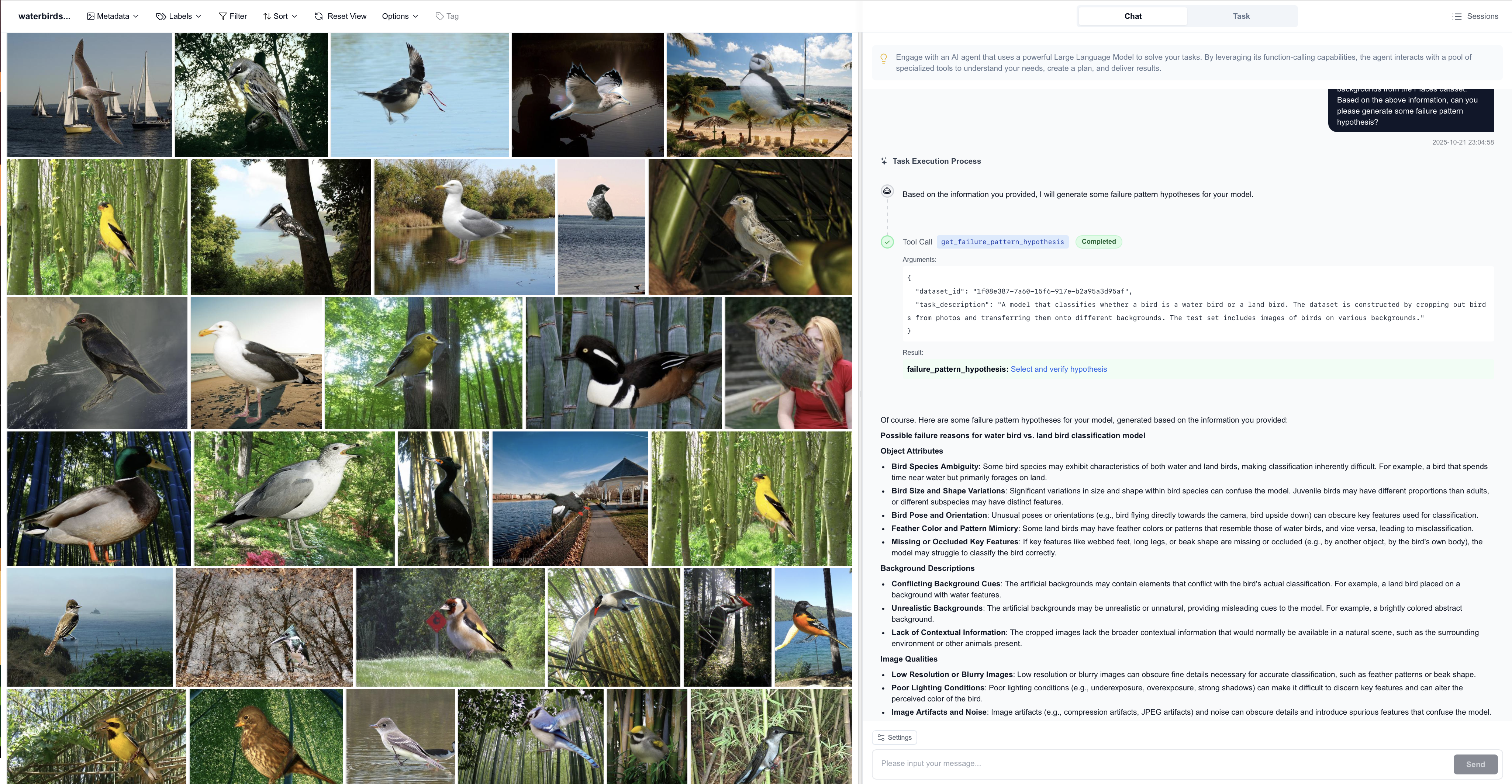
Task: Click the Filter funnel icon
Action: tap(222, 17)
